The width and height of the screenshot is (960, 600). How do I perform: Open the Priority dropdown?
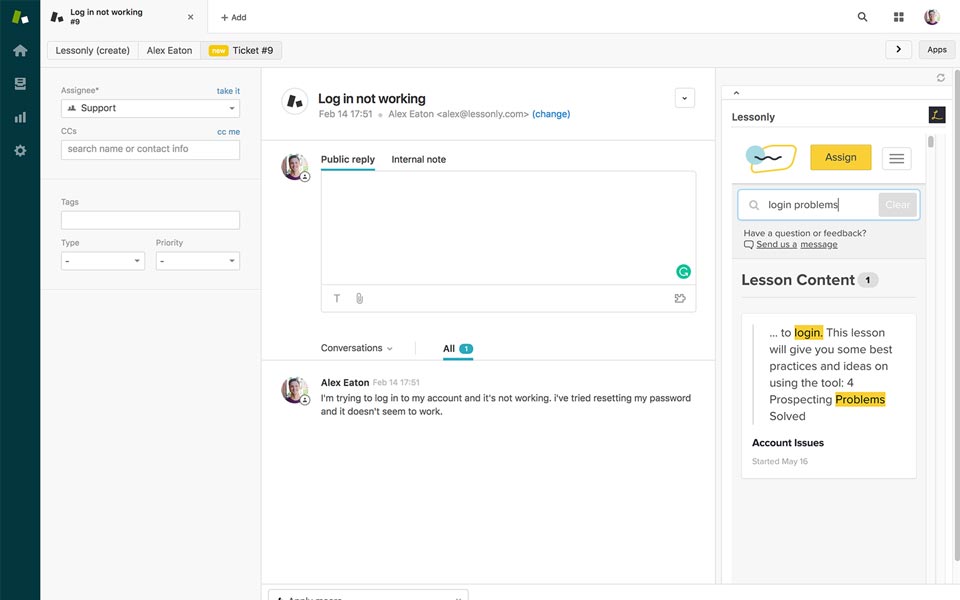198,261
